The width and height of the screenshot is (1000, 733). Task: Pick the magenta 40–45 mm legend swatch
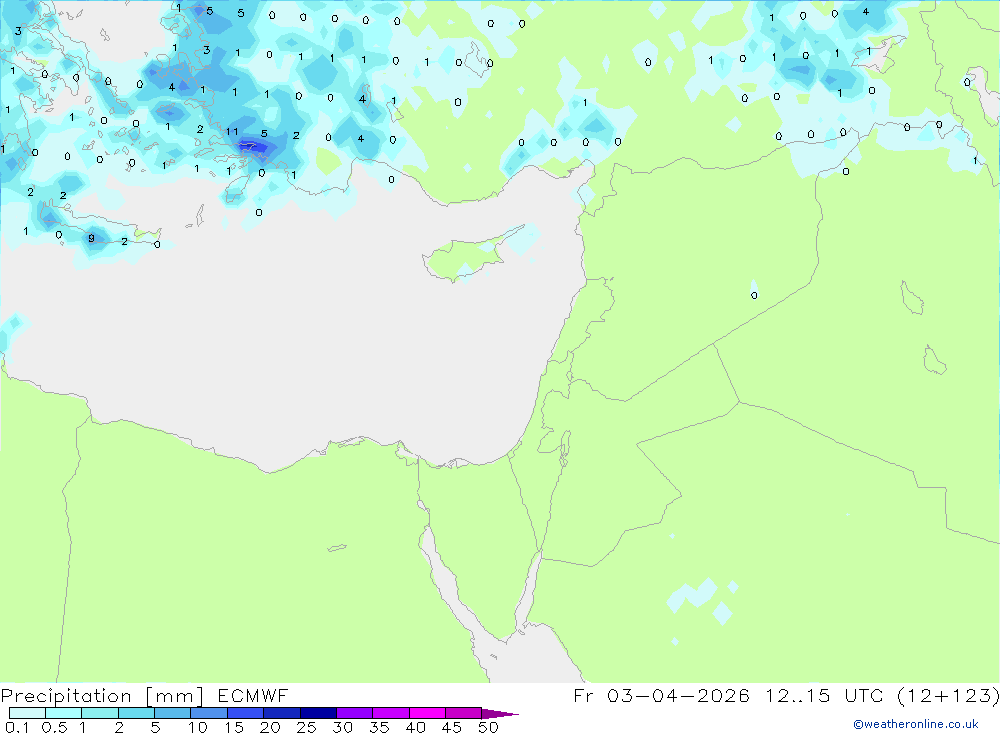pos(427,713)
